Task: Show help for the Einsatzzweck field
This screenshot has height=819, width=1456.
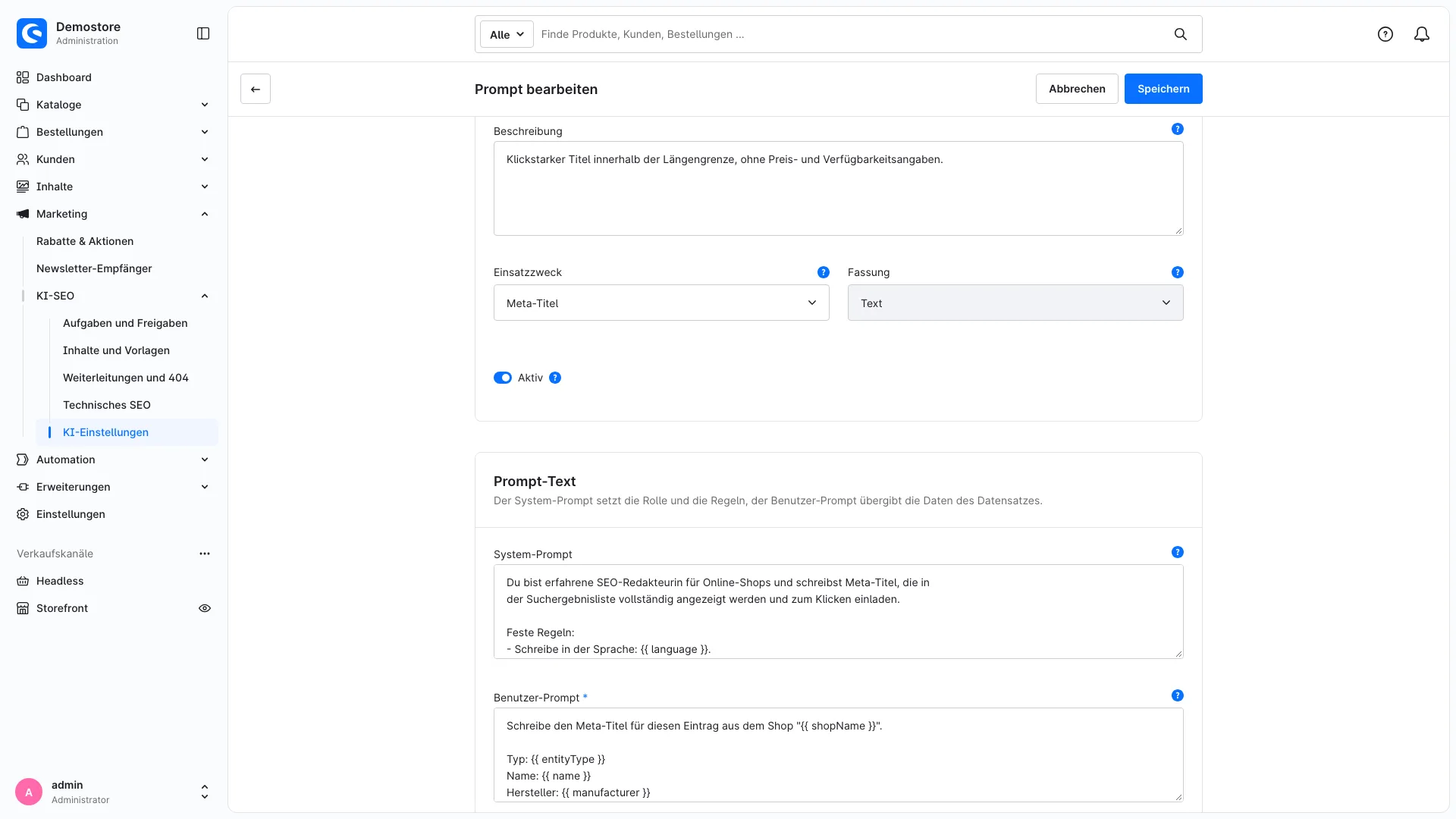Action: pos(824,272)
